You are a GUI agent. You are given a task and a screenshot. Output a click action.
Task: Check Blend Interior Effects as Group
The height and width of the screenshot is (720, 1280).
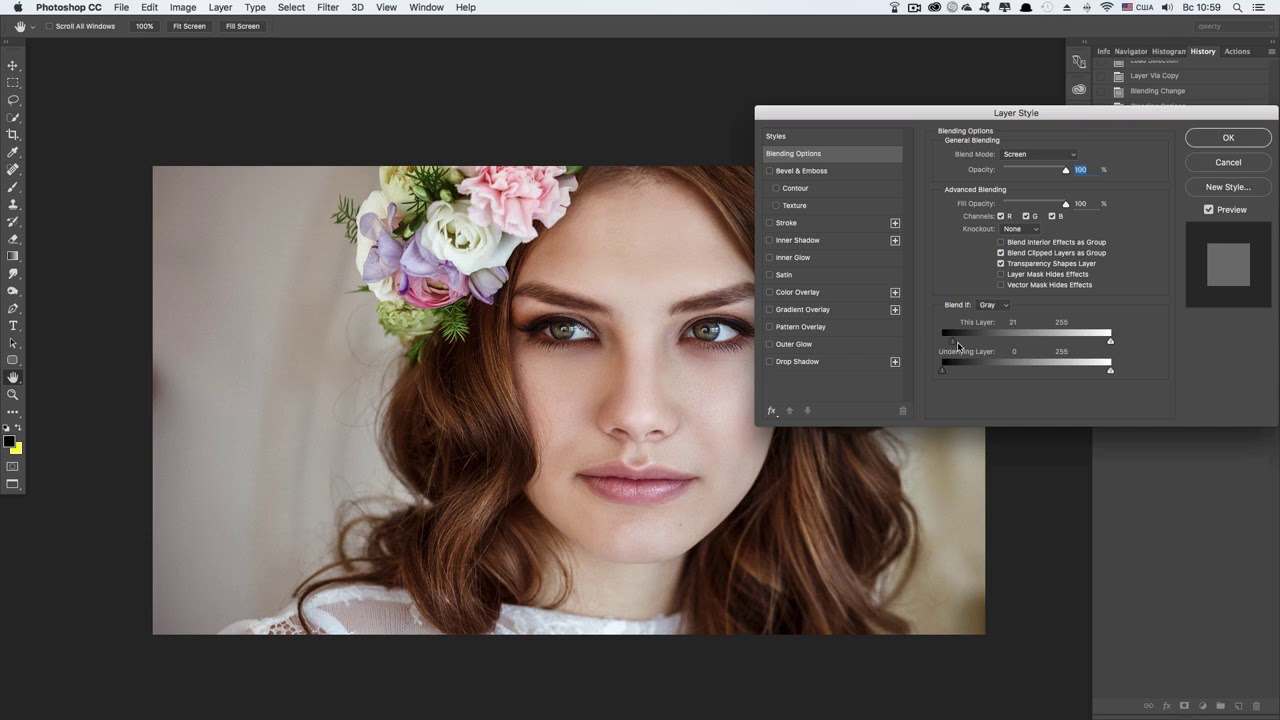coord(1000,242)
